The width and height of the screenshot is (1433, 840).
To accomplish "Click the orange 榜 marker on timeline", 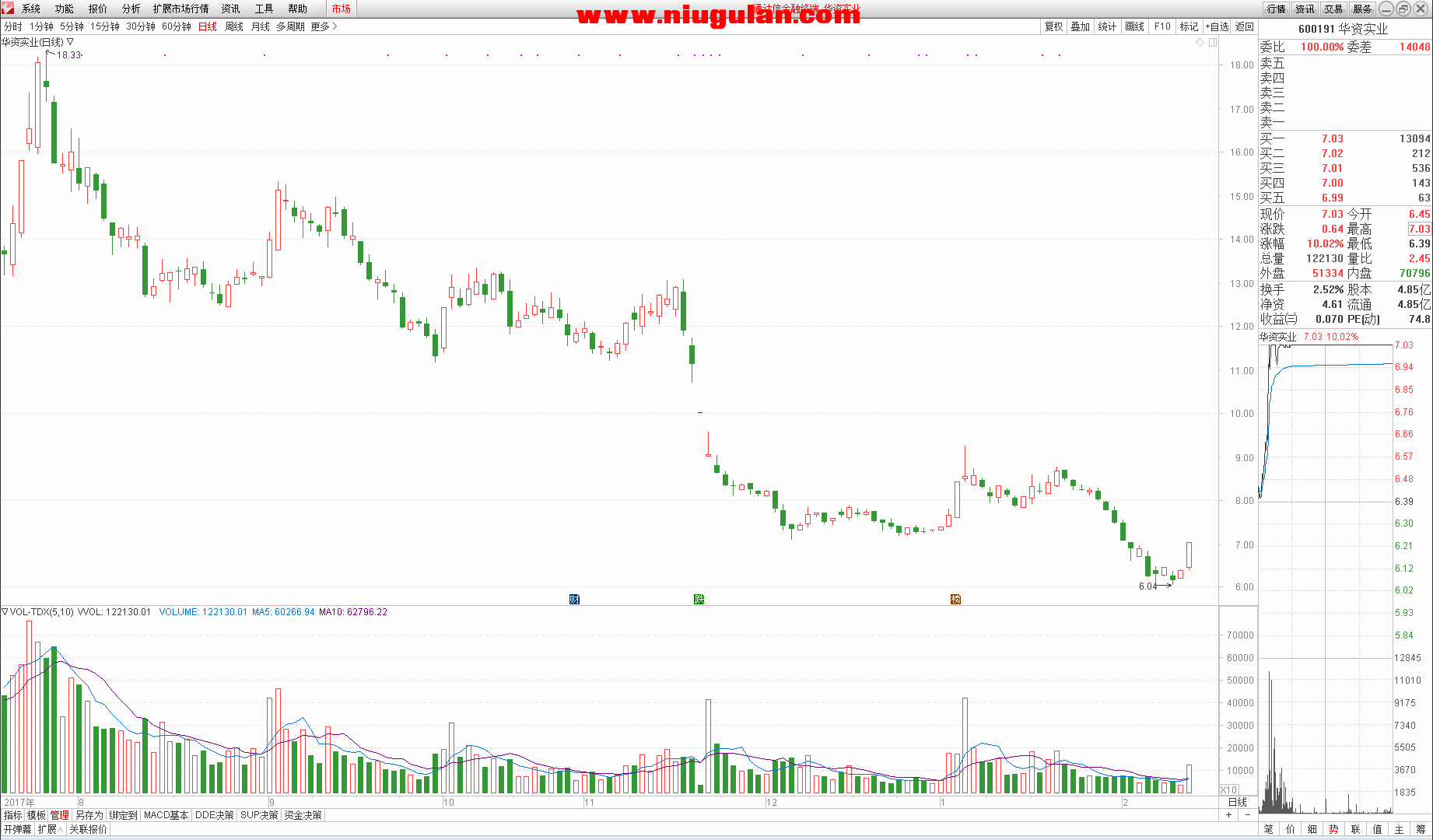I will click(955, 599).
